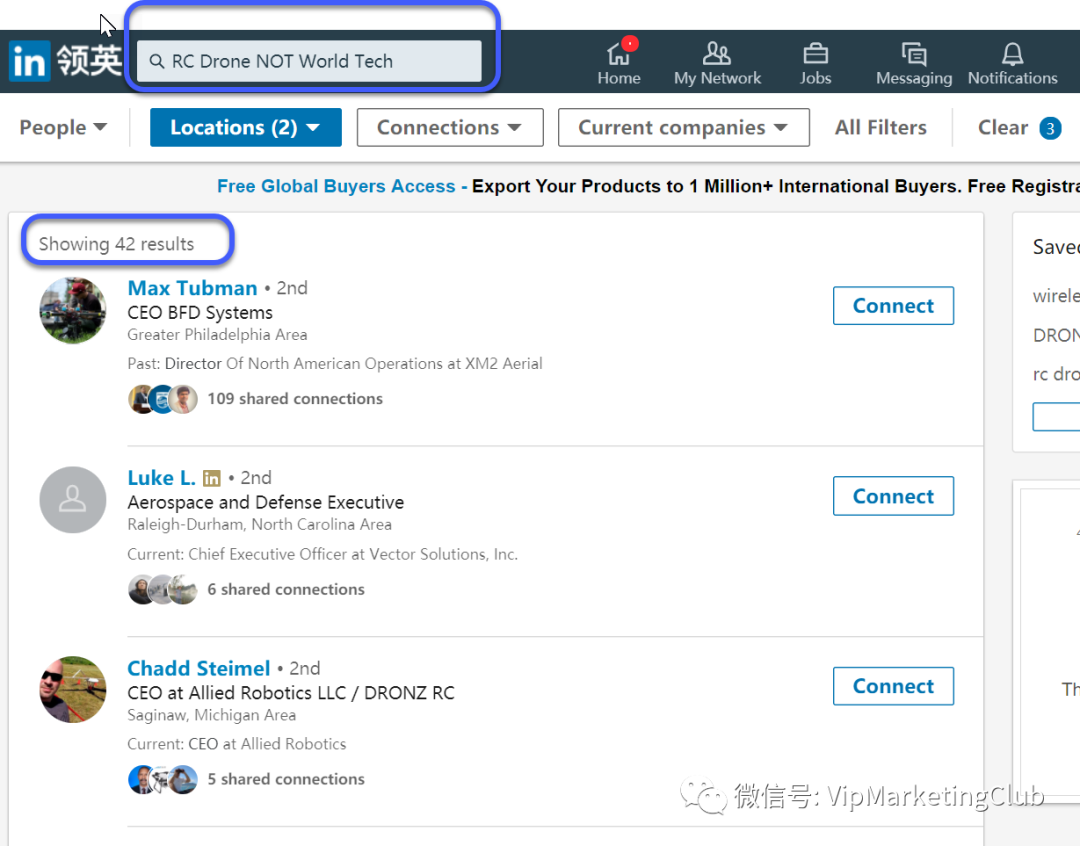Click 'CEO BFD Systems' headline

(x=200, y=313)
